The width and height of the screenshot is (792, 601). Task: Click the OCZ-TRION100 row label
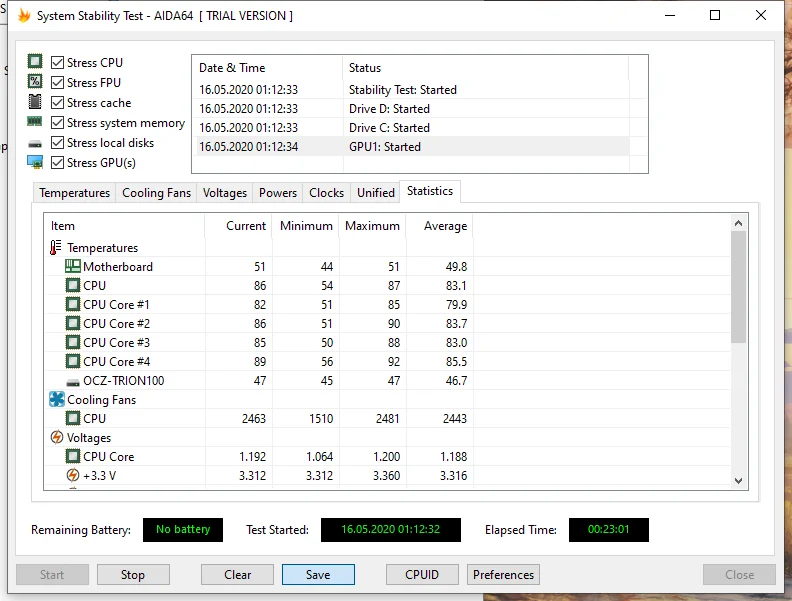coord(124,381)
